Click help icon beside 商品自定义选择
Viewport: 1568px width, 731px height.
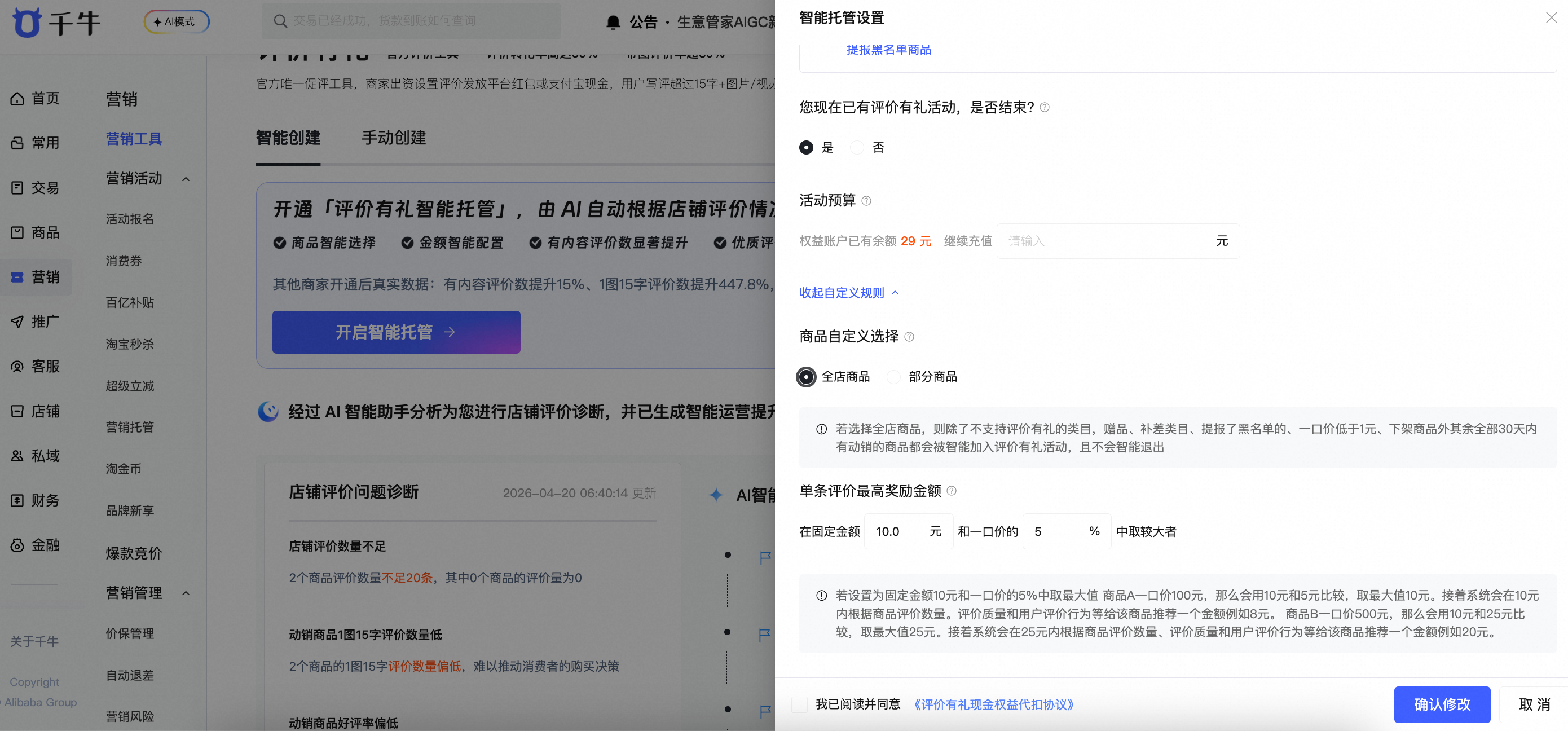909,337
